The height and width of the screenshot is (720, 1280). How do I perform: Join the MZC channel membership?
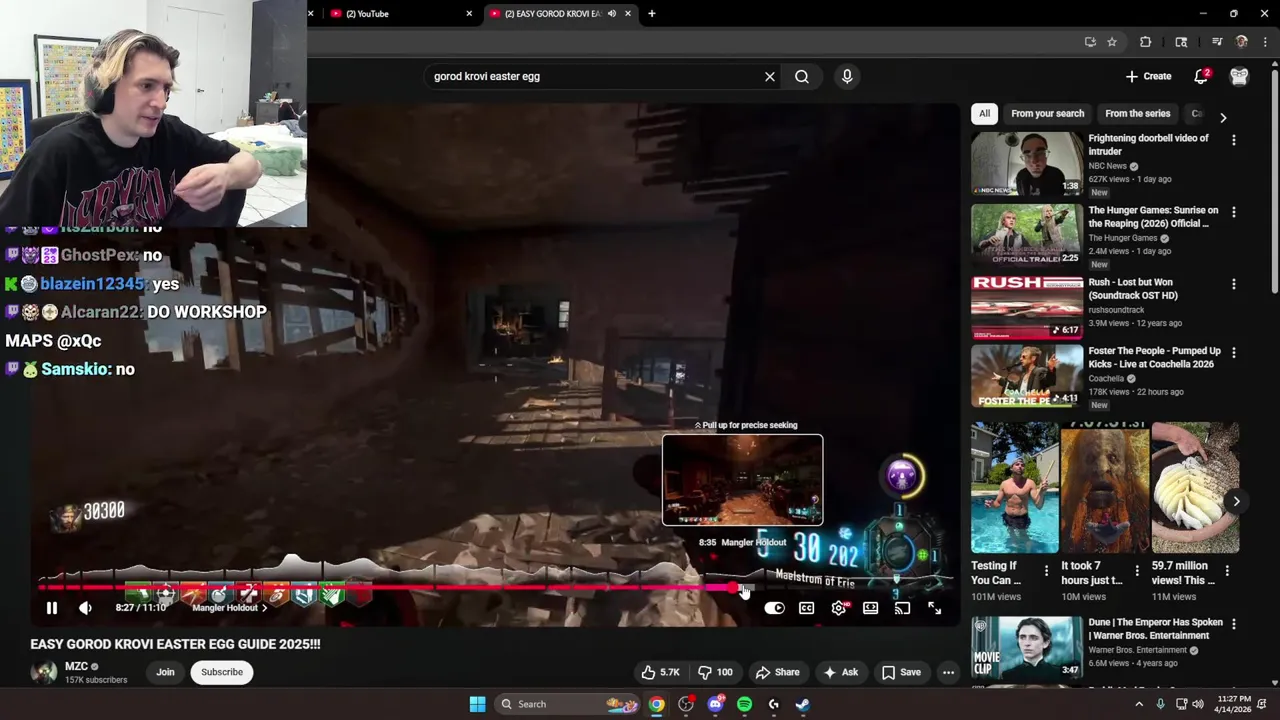click(165, 672)
